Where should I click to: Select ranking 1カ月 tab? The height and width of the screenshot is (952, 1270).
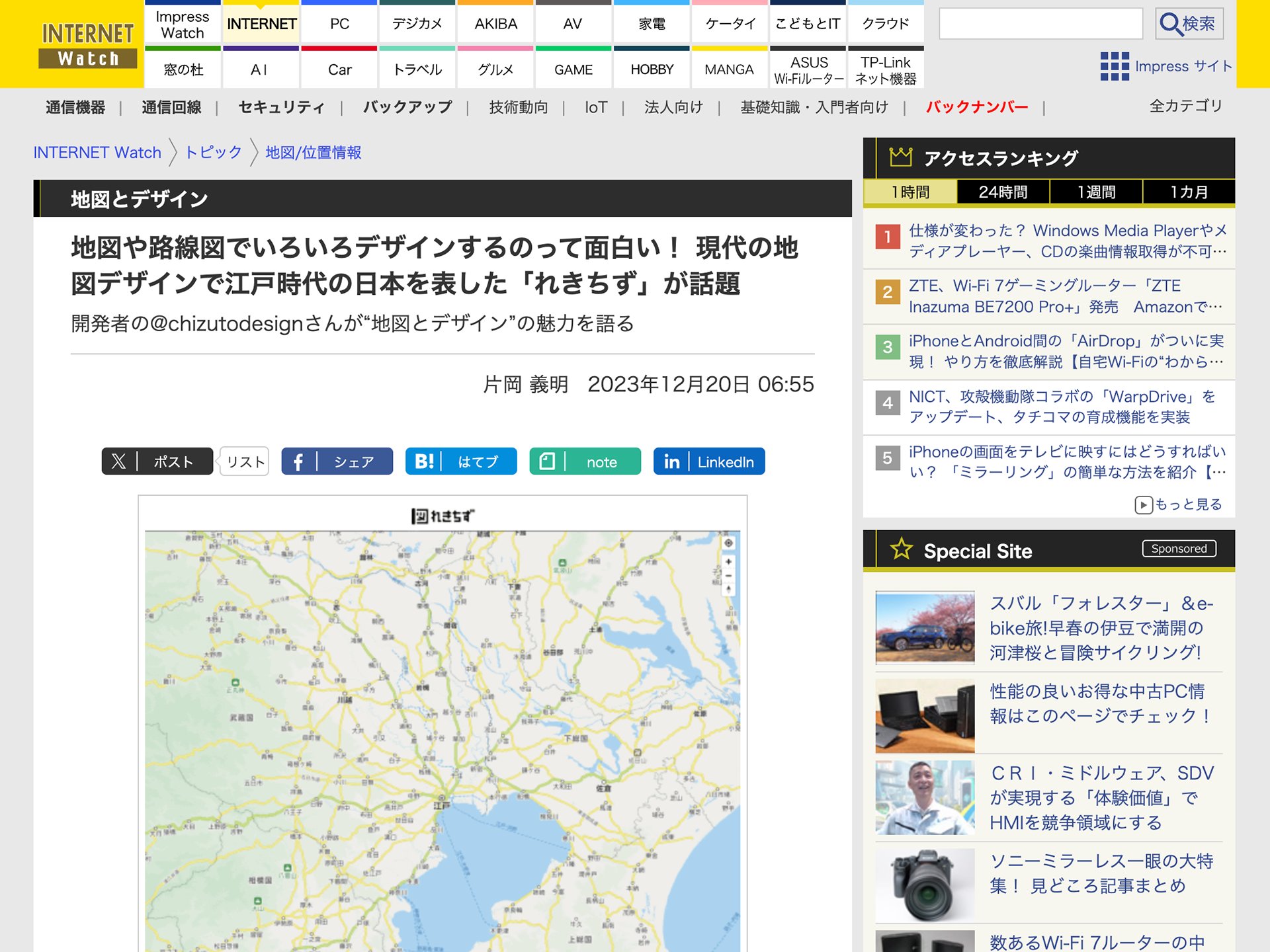[1189, 192]
